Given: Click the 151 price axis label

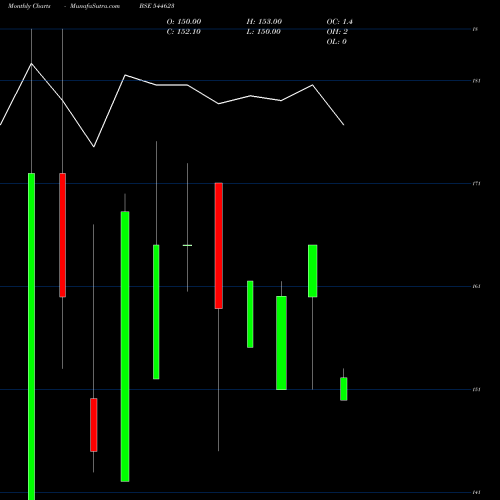Looking at the screenshot, I should pyautogui.click(x=477, y=389).
